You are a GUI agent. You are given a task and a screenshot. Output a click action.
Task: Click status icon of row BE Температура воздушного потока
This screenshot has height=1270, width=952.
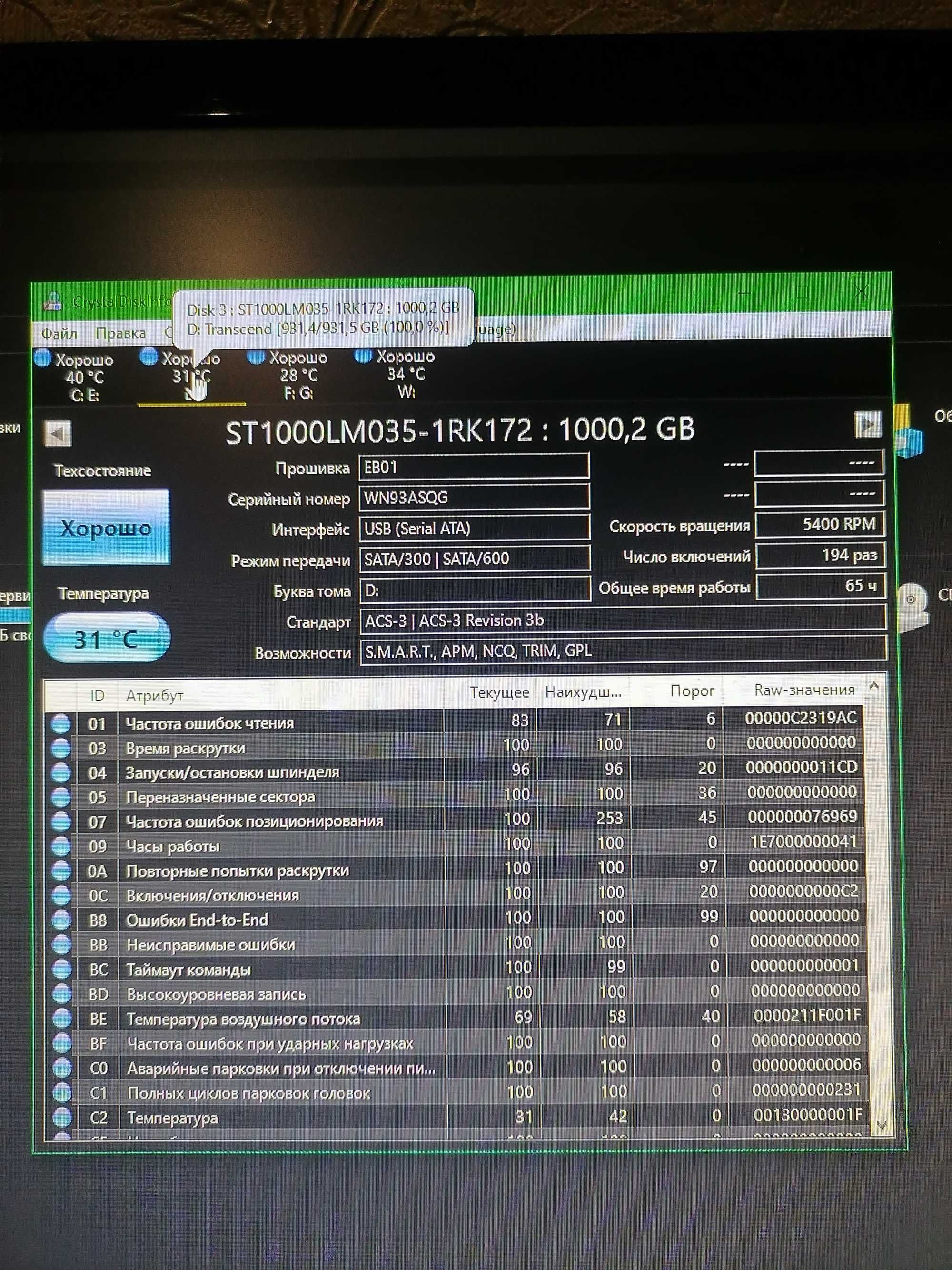61,1019
